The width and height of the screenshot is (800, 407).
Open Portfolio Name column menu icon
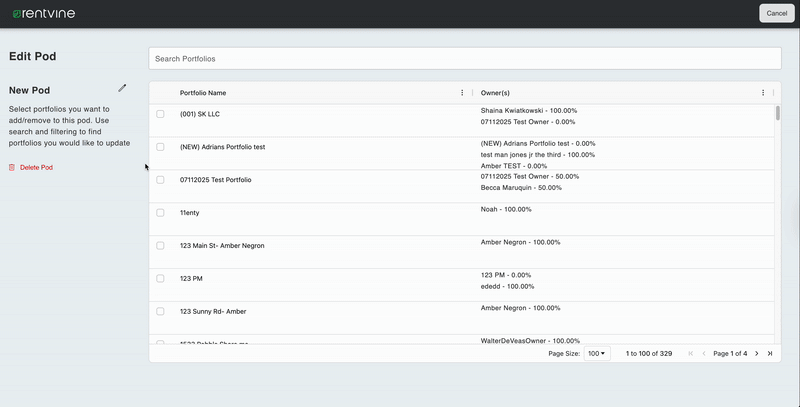click(x=462, y=93)
